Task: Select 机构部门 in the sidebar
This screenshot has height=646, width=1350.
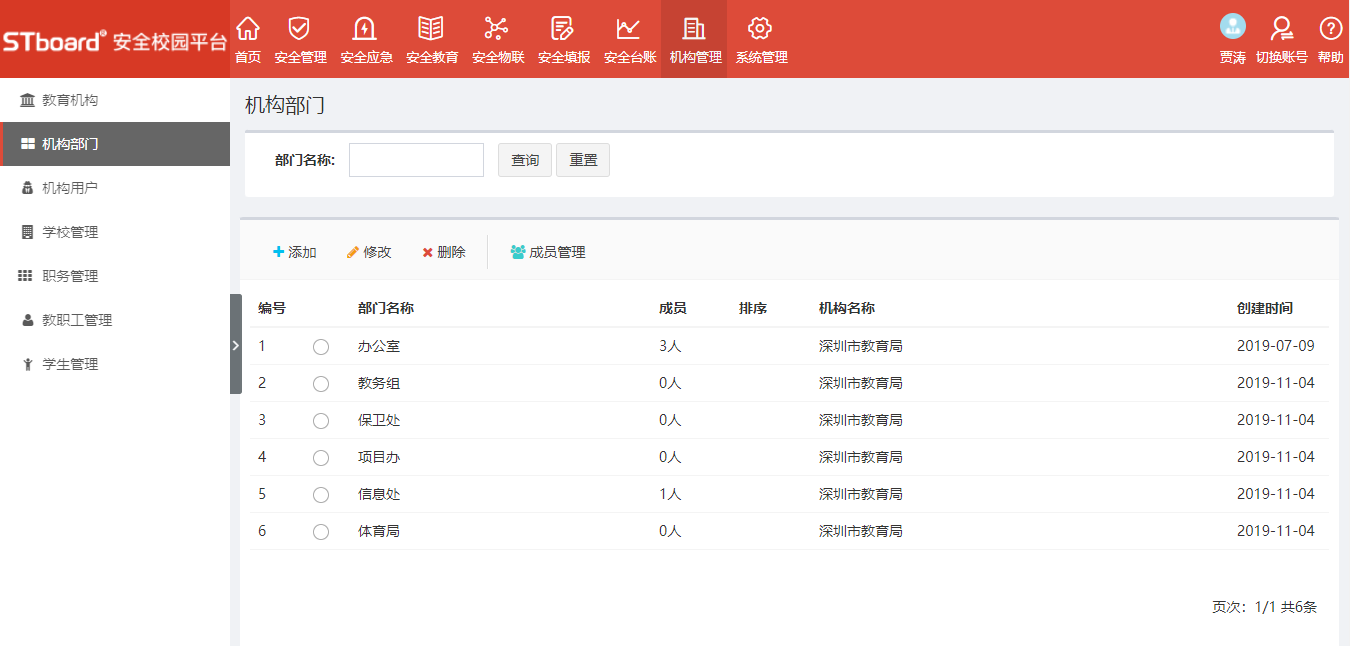Action: click(x=115, y=144)
